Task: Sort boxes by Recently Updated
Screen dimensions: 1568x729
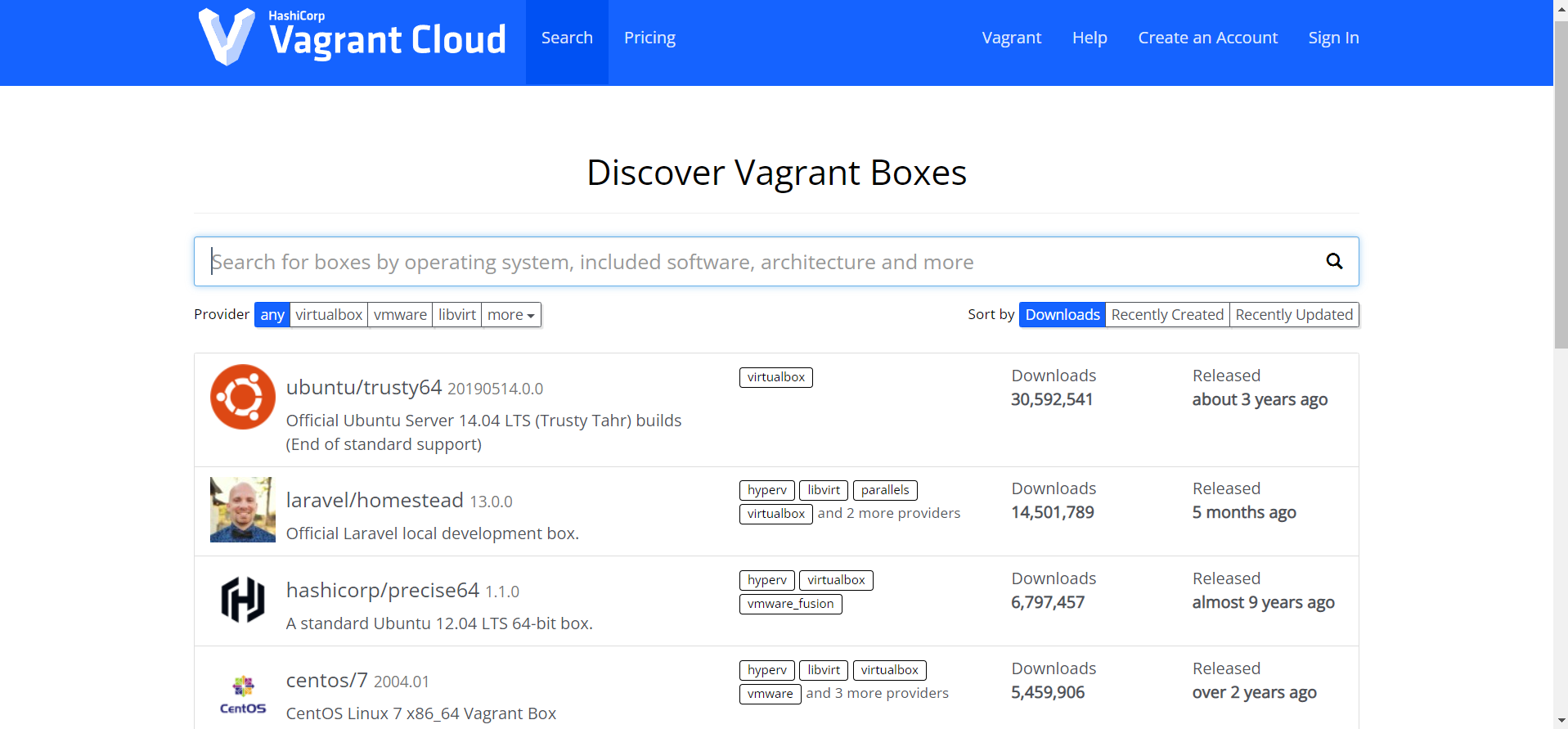Action: click(x=1294, y=315)
